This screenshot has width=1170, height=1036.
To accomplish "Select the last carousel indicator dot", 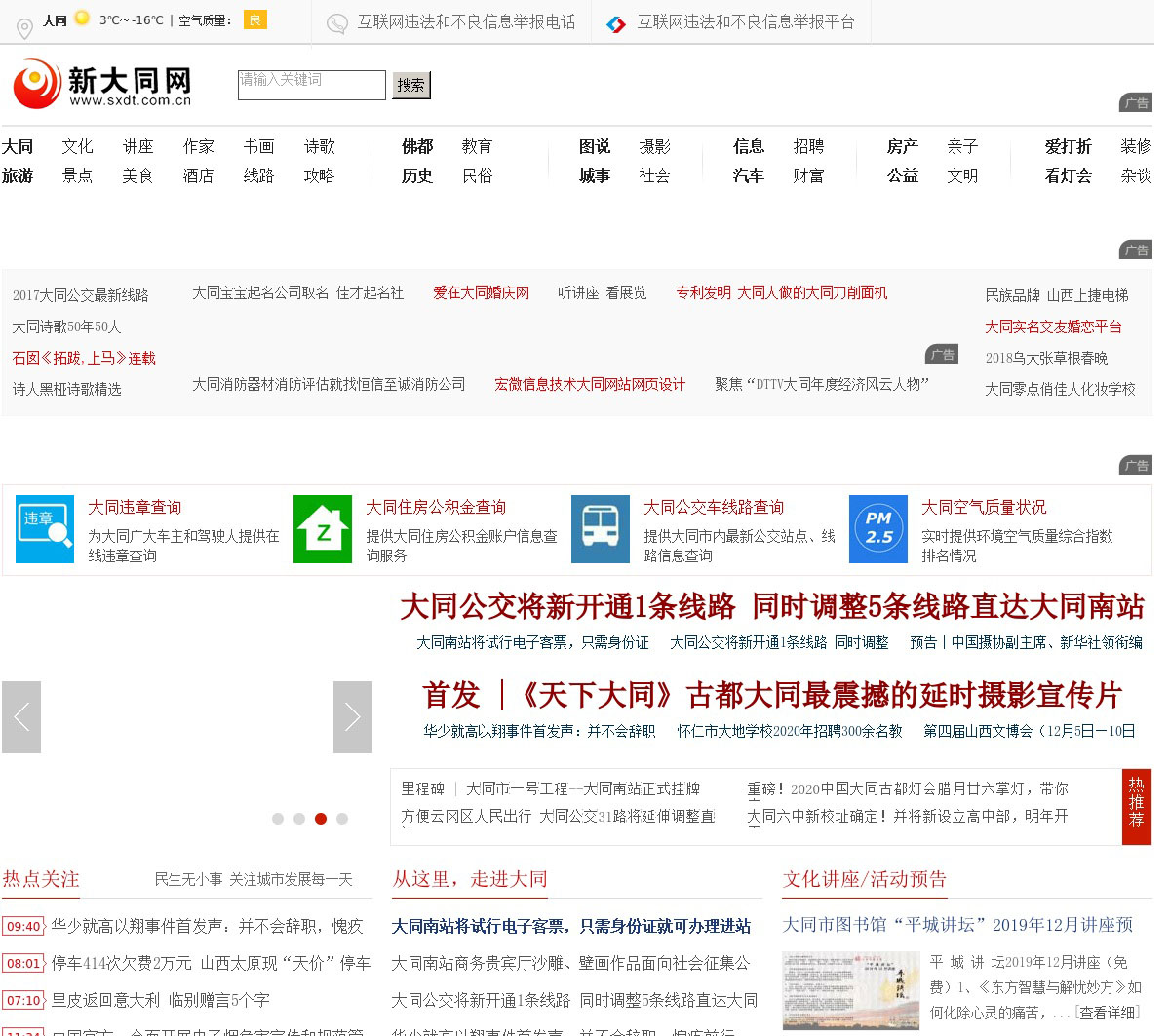I will coord(342,819).
